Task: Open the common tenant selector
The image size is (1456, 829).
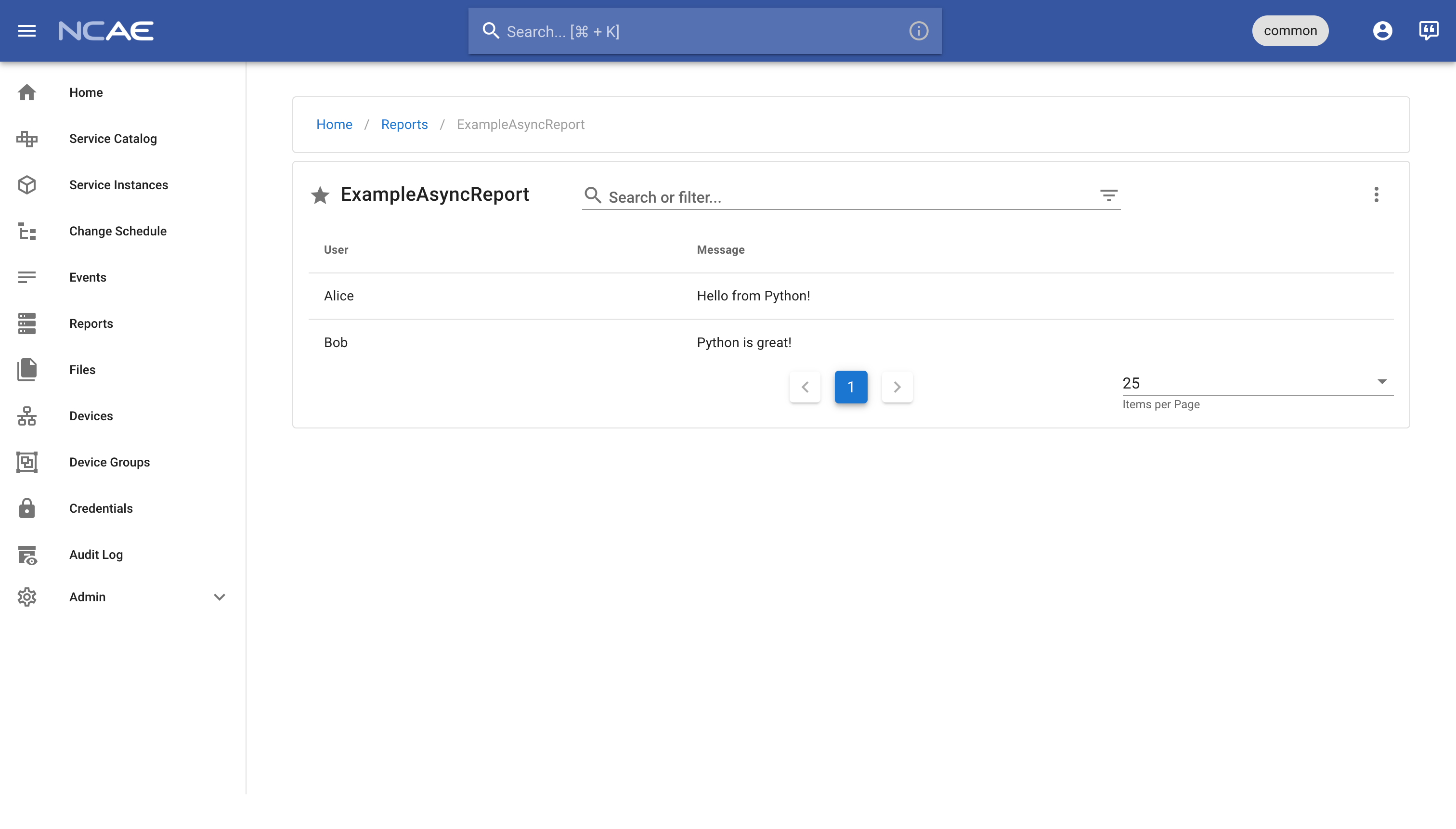Action: pyautogui.click(x=1290, y=31)
